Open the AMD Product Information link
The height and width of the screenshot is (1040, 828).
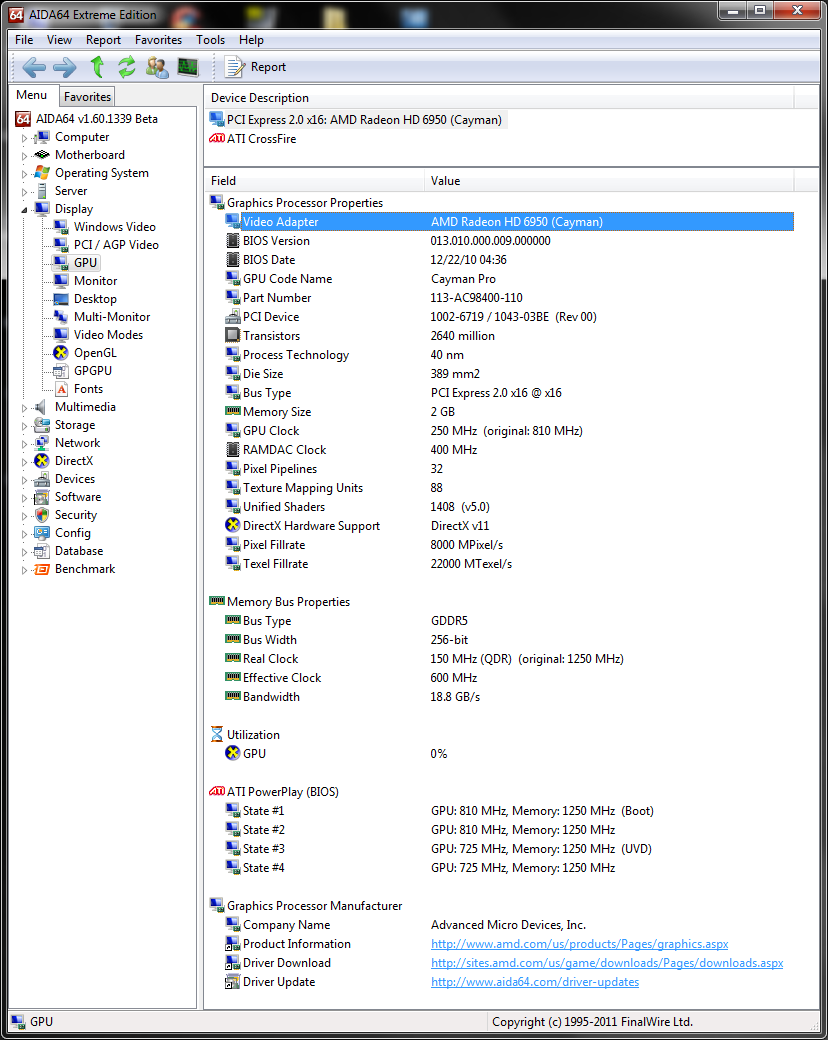tap(579, 944)
